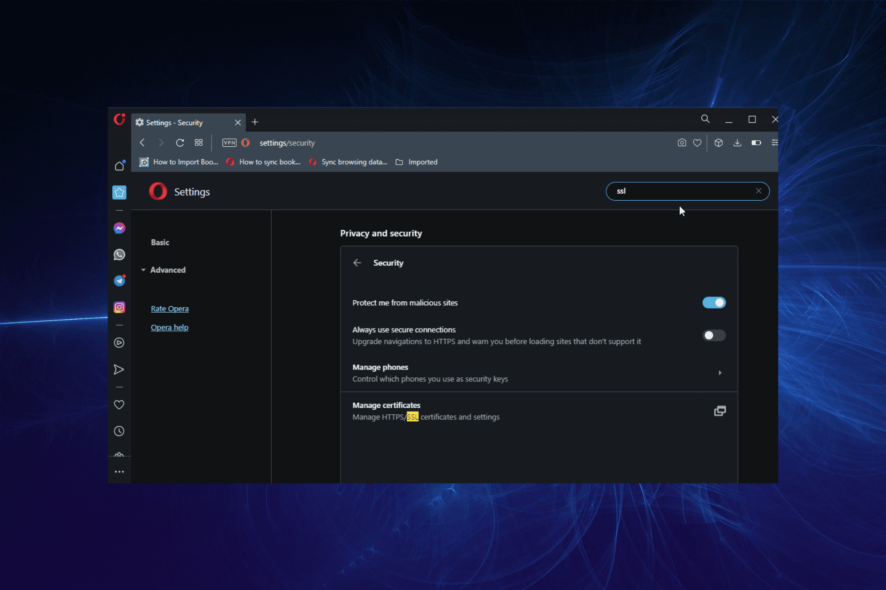Click the Rate Opera link

(x=170, y=309)
